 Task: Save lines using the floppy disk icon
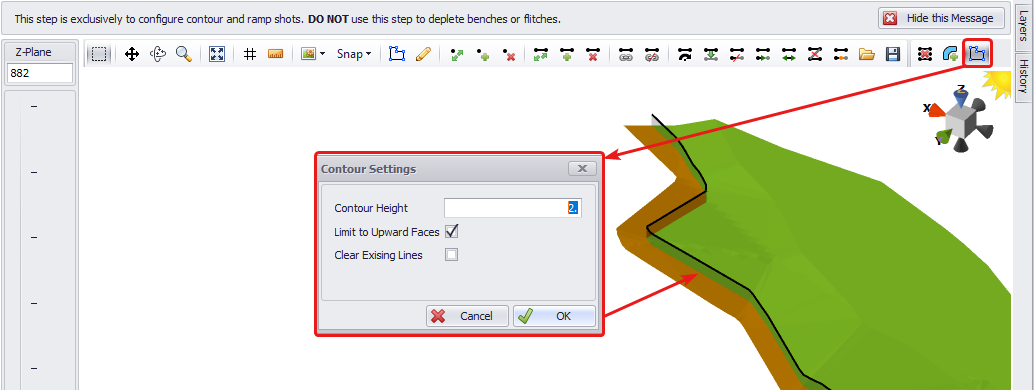pos(893,54)
